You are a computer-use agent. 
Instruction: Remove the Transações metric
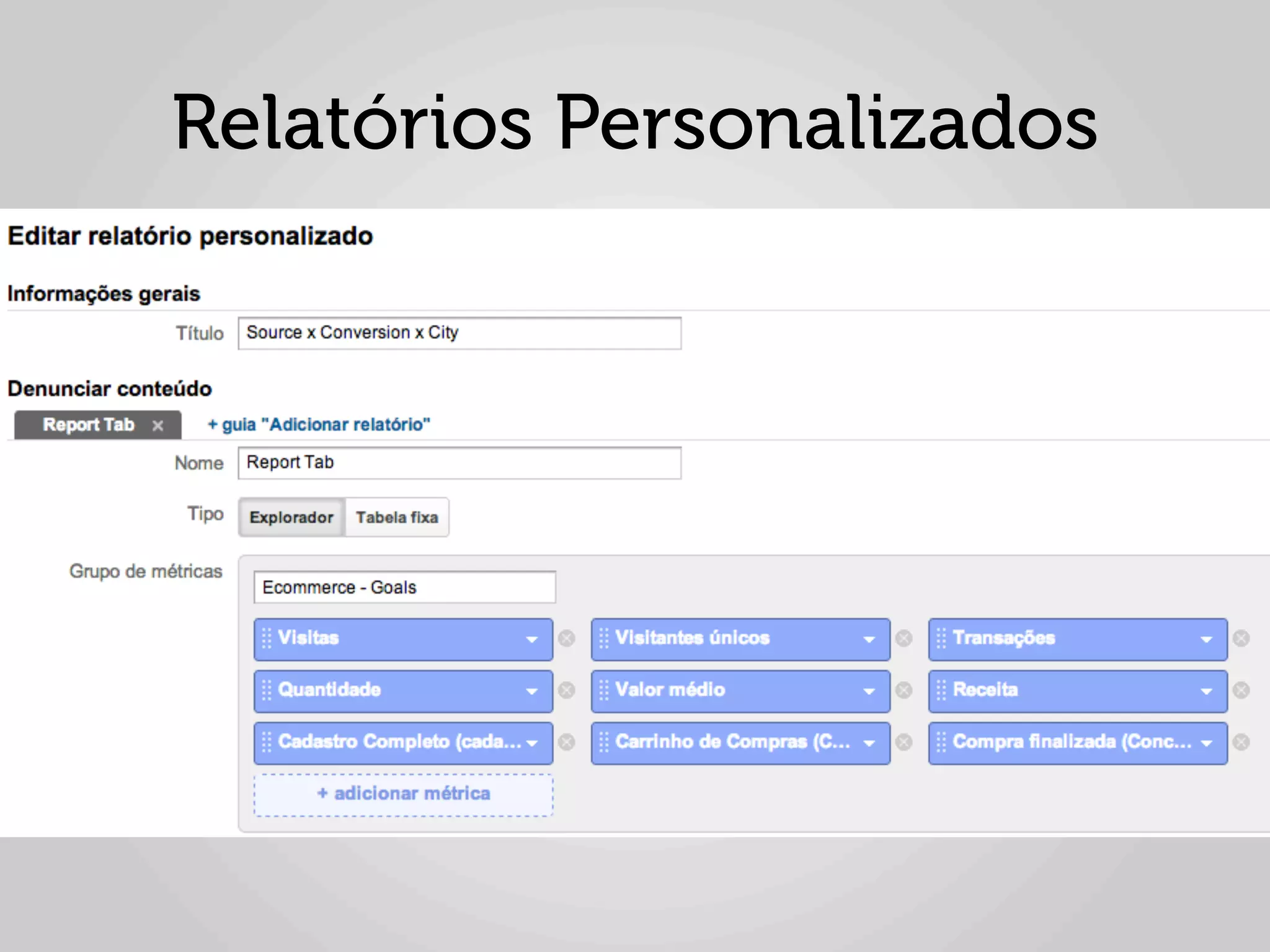pyautogui.click(x=1241, y=638)
